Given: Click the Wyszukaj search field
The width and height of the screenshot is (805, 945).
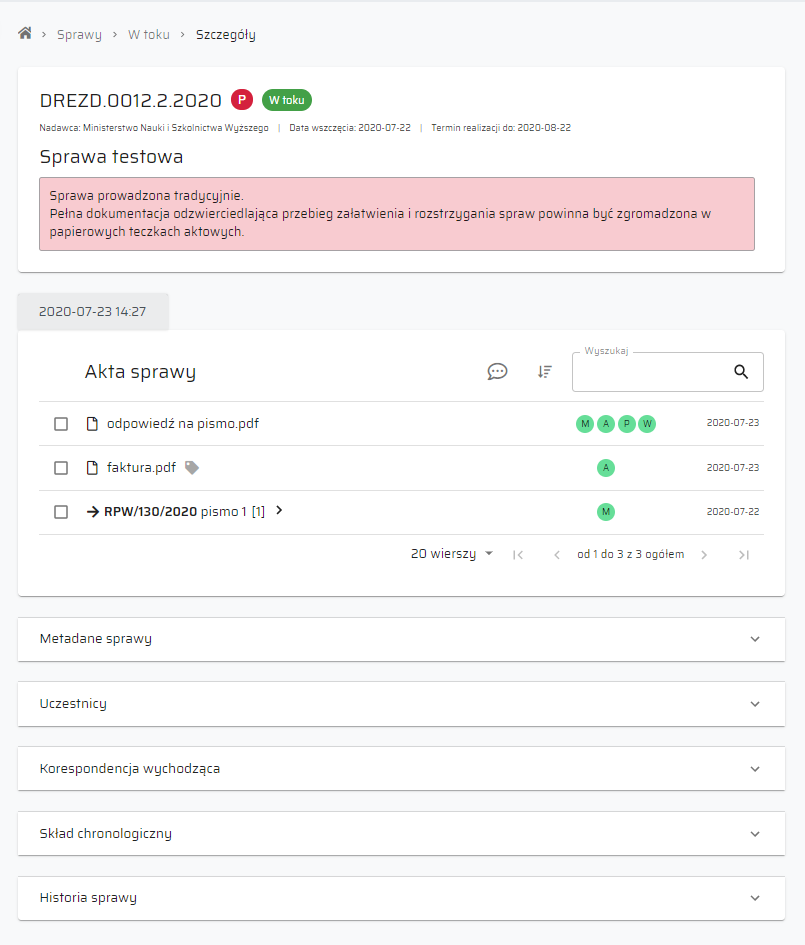Looking at the screenshot, I should [x=650, y=372].
